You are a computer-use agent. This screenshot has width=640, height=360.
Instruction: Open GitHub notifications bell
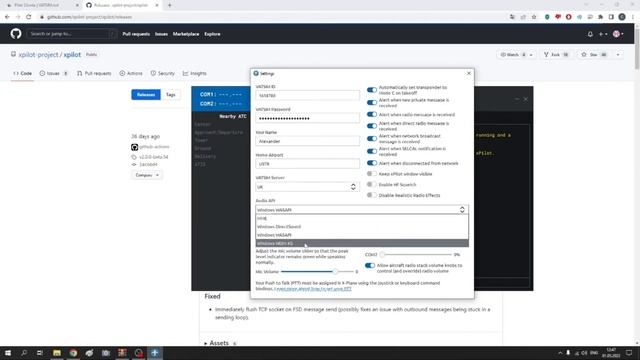click(x=590, y=34)
